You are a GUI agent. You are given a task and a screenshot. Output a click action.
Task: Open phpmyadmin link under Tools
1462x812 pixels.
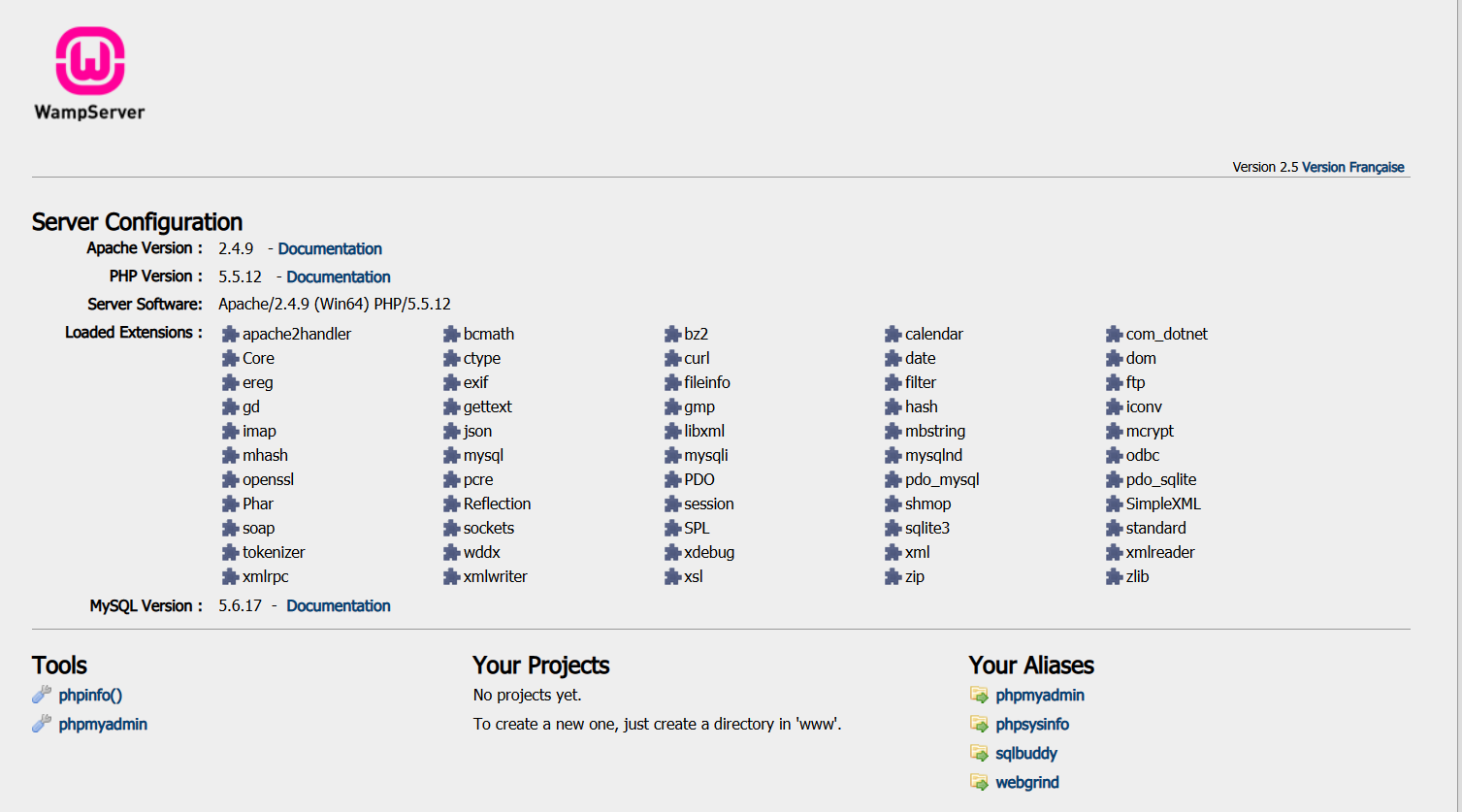[x=103, y=724]
